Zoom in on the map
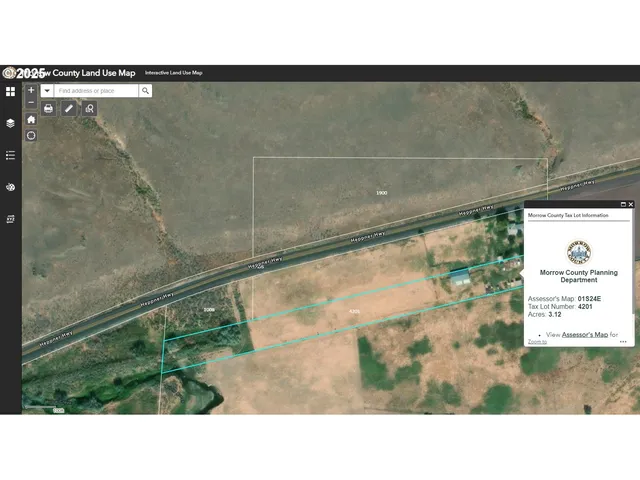This screenshot has height=480, width=640. point(31,90)
